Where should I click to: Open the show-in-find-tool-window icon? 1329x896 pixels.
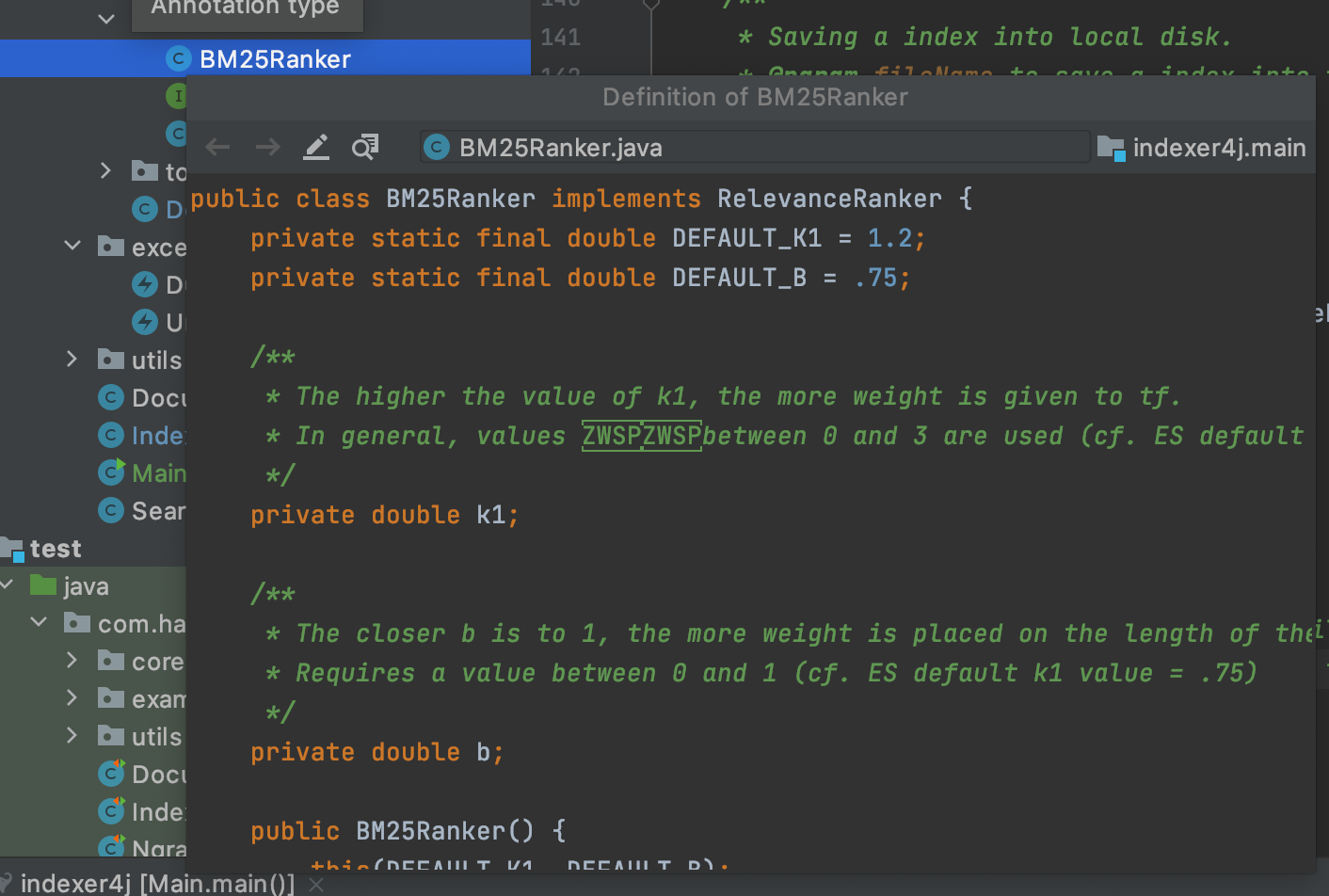coord(365,147)
